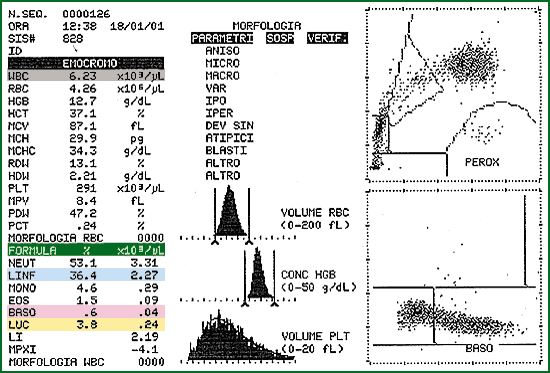The image size is (550, 373).
Task: Click the SIS# value 828
Action: coord(73,39)
